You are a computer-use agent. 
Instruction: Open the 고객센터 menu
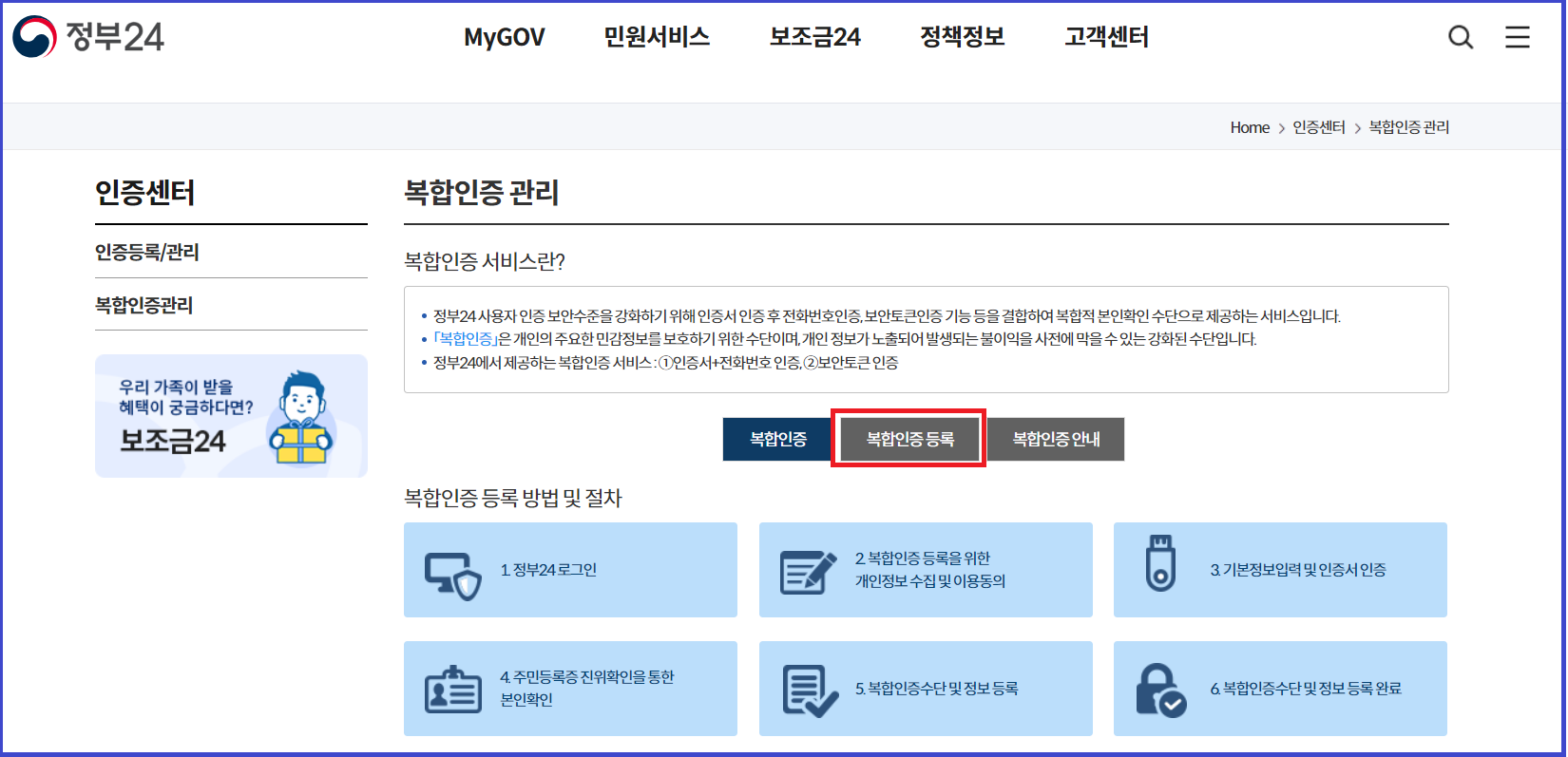point(1107,37)
